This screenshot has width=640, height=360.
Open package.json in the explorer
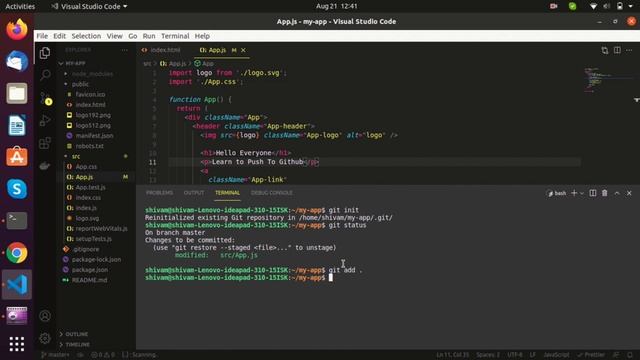[x=90, y=270]
